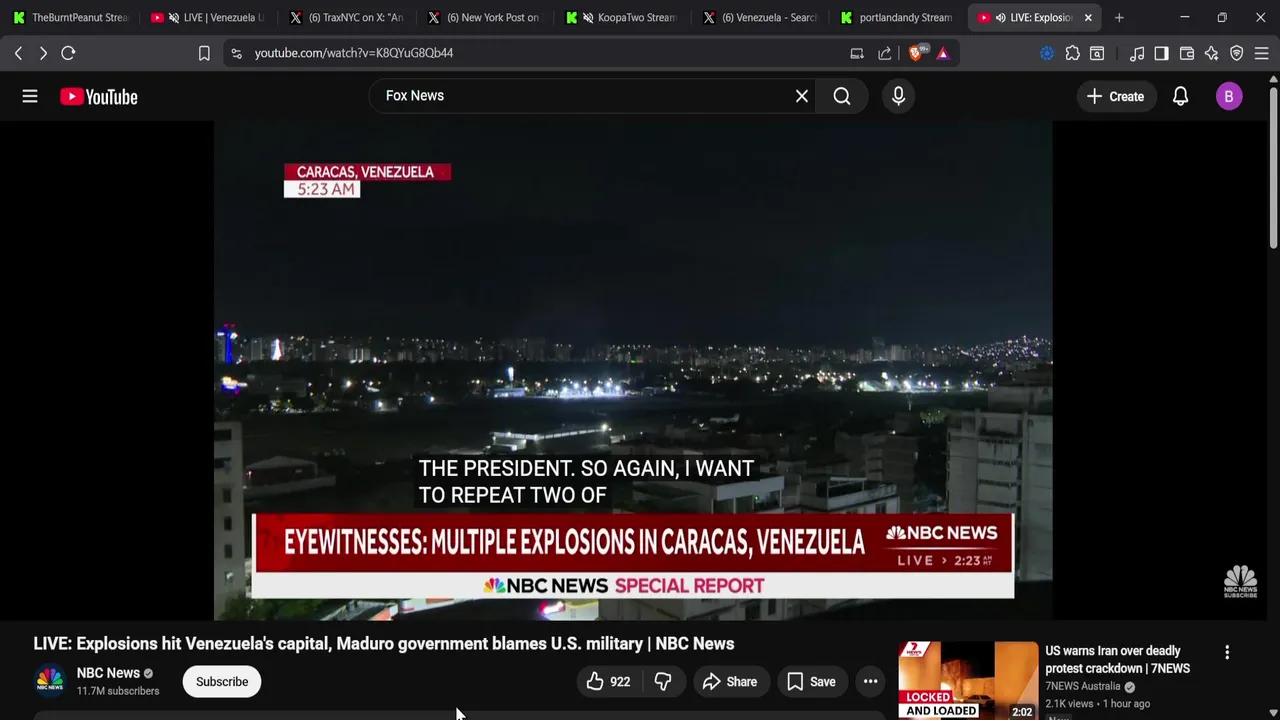Click the video title text
Image resolution: width=1280 pixels, height=720 pixels.
(384, 644)
